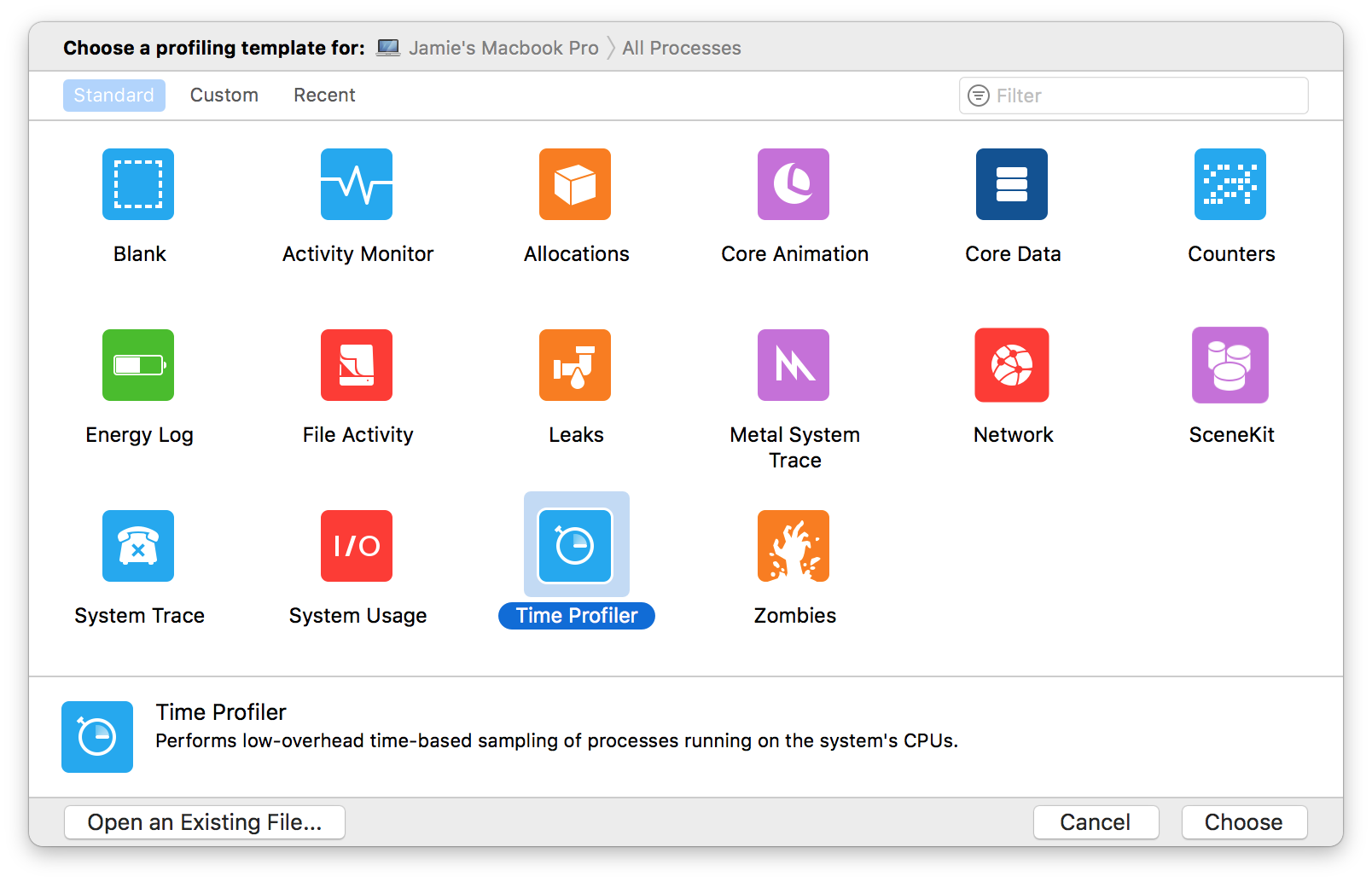Choose the Network template icon
1372x882 pixels.
(1012, 365)
